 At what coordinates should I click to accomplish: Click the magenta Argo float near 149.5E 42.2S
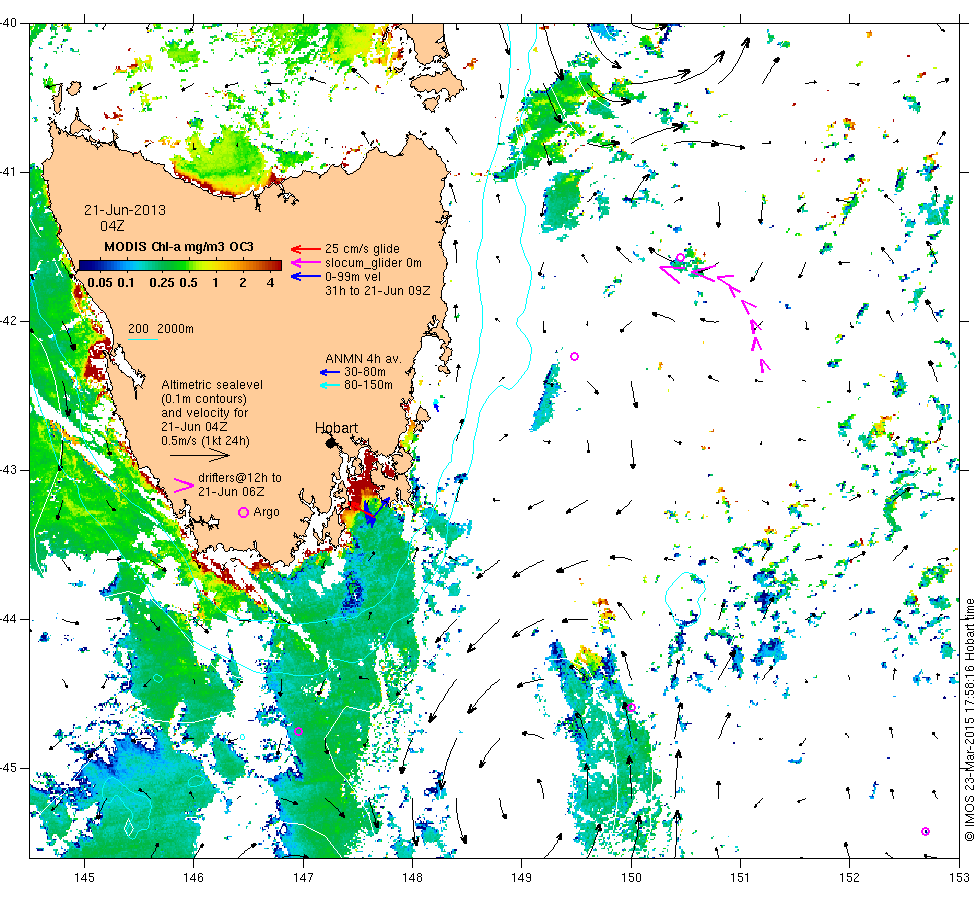[x=574, y=356]
